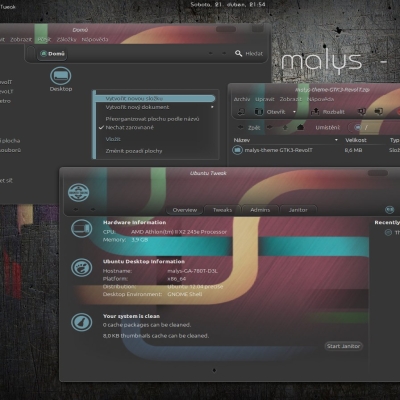Click Ubuntu Desktop Information GNOME icon
This screenshot has height=400, width=400.
[82, 268]
